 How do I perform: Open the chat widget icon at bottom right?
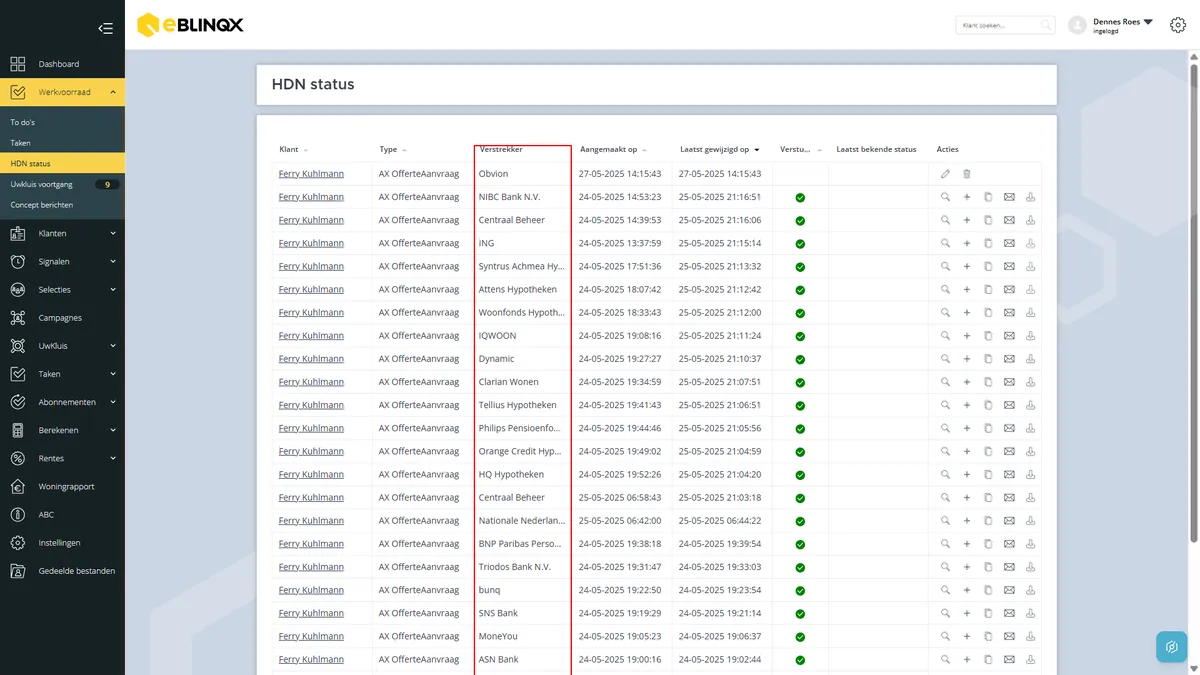1172,647
